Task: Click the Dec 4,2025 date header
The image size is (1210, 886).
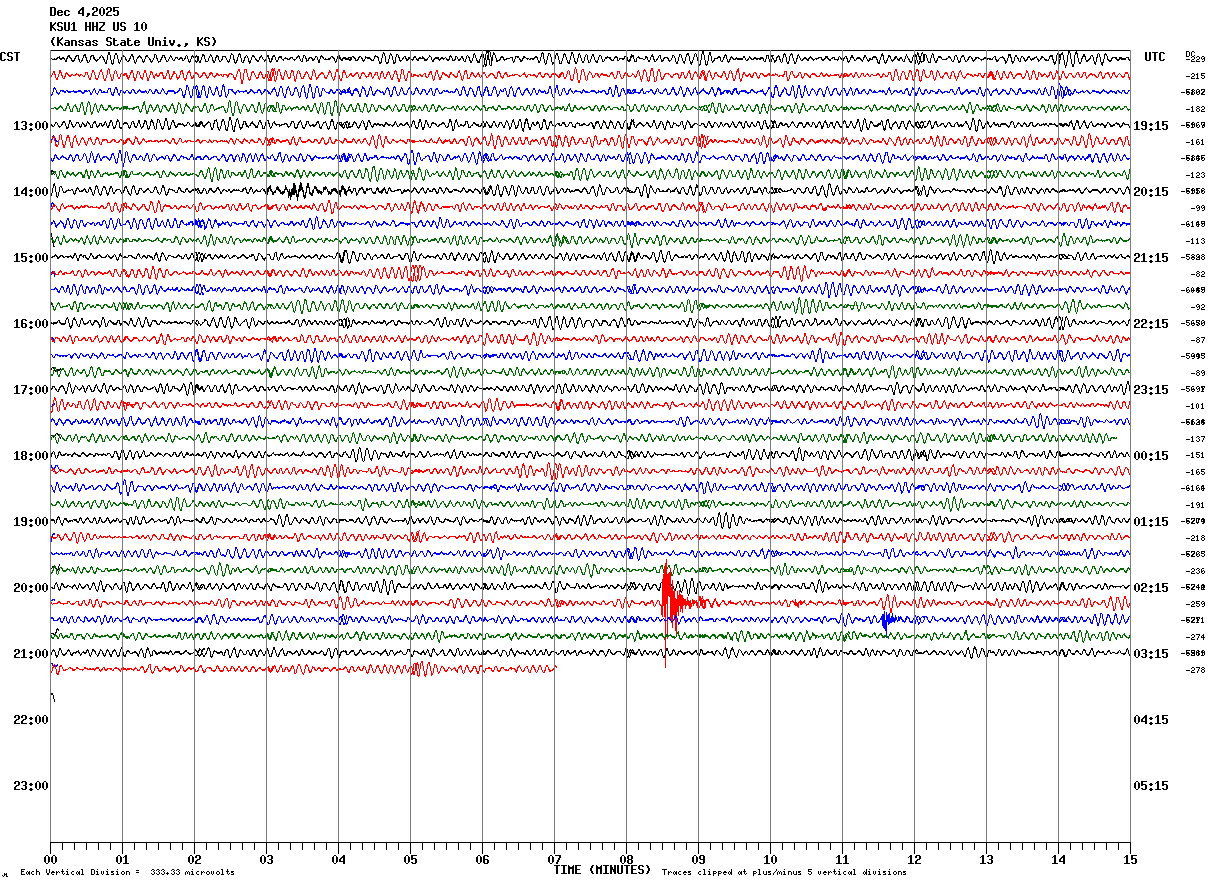Action: pos(84,12)
